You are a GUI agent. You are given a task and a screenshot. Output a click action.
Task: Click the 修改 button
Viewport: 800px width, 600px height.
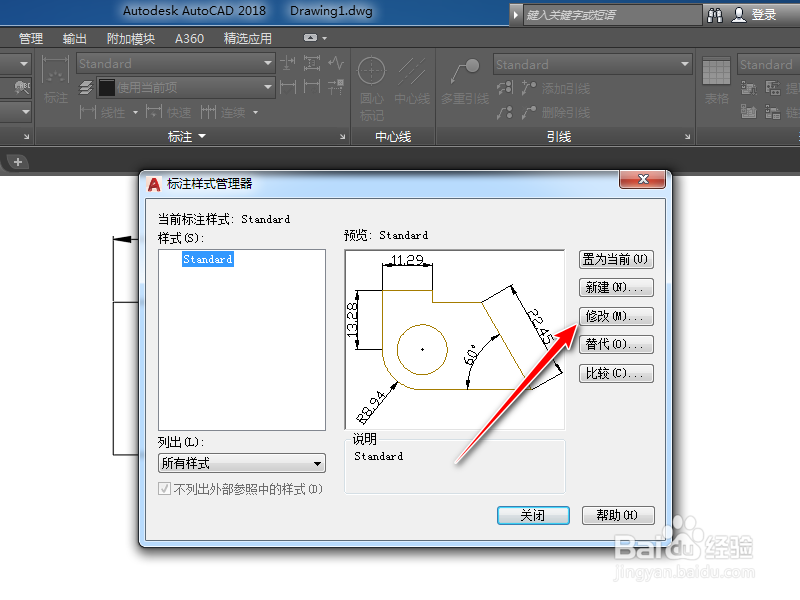tap(616, 316)
